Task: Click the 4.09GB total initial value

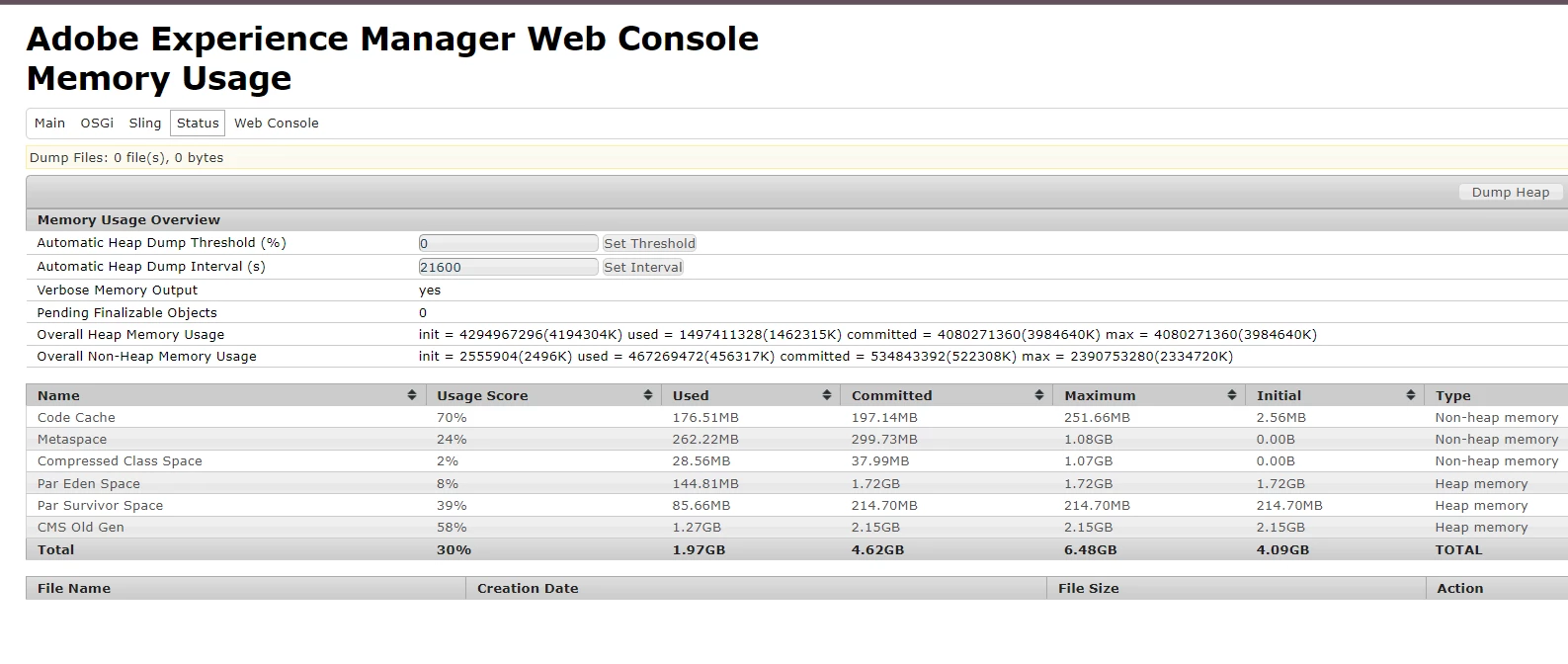Action: point(1282,550)
